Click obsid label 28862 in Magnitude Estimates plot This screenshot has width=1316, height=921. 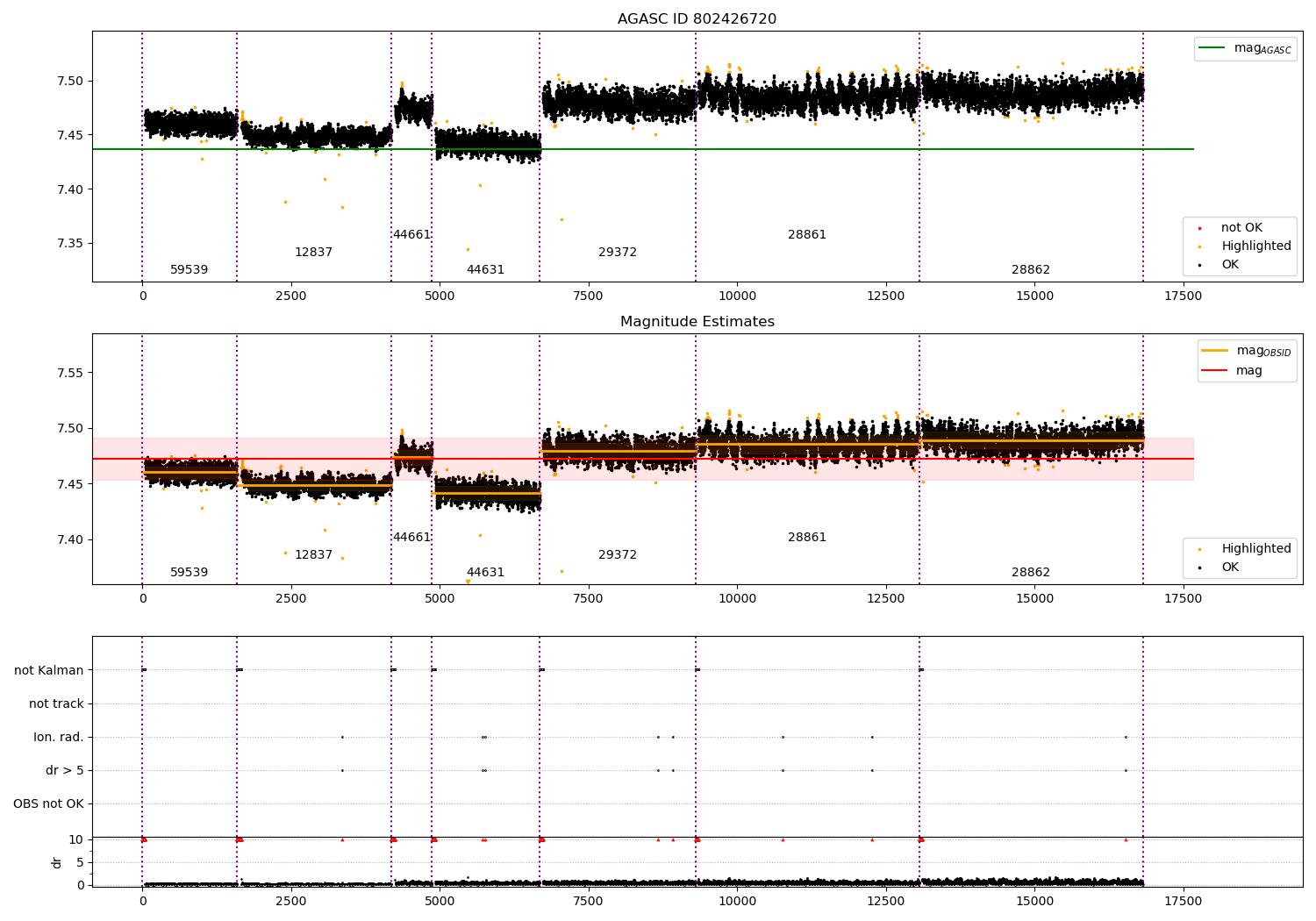[1031, 573]
